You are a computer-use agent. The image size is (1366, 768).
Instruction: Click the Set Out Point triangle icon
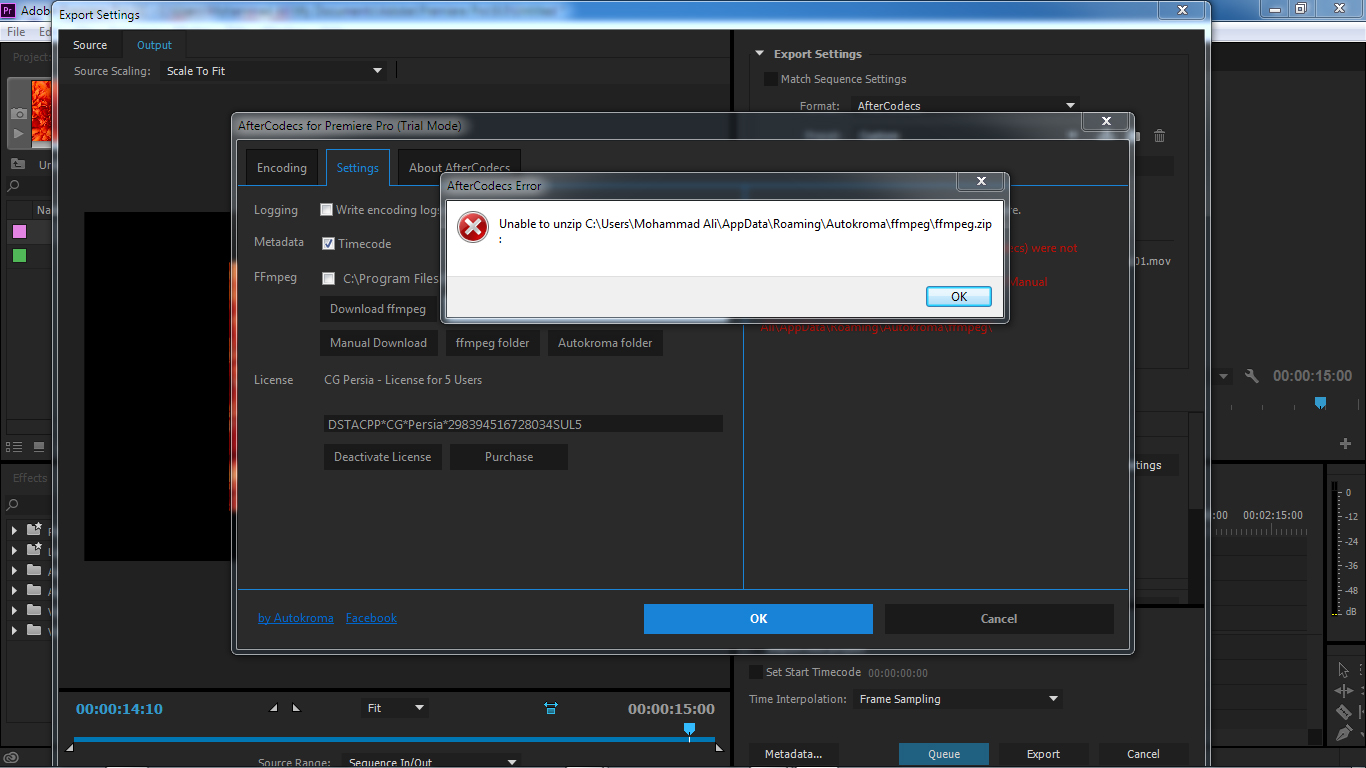[x=296, y=708]
